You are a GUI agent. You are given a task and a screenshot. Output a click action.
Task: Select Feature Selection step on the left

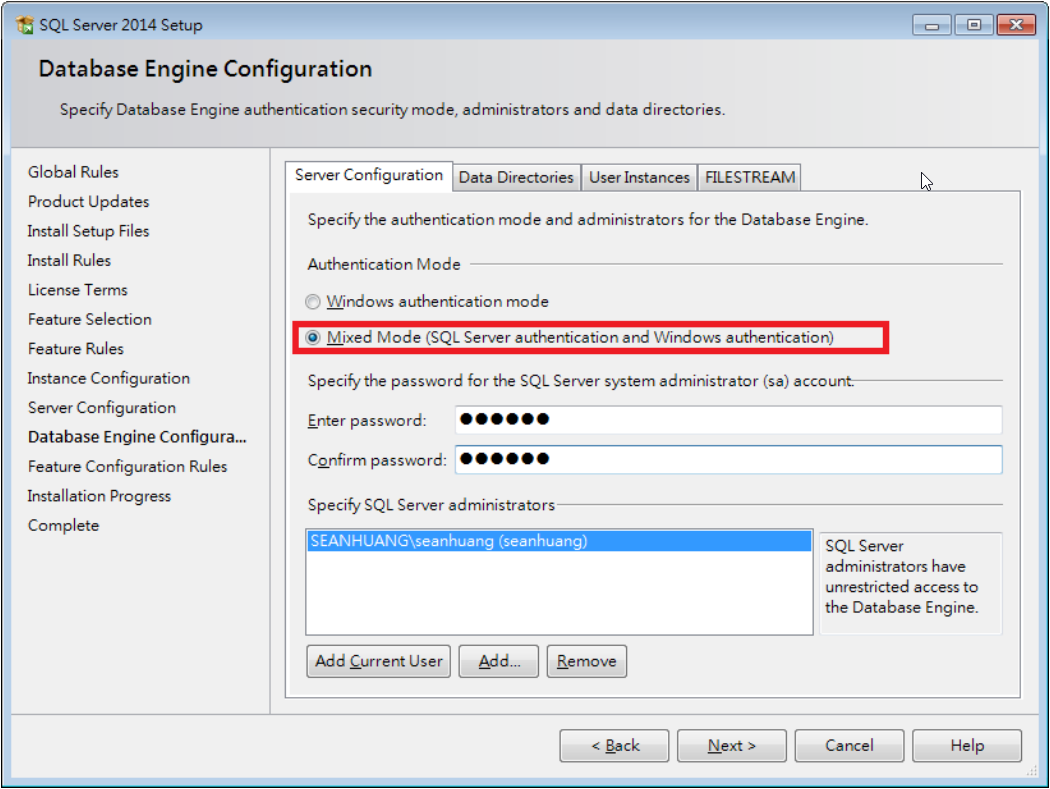coord(89,319)
